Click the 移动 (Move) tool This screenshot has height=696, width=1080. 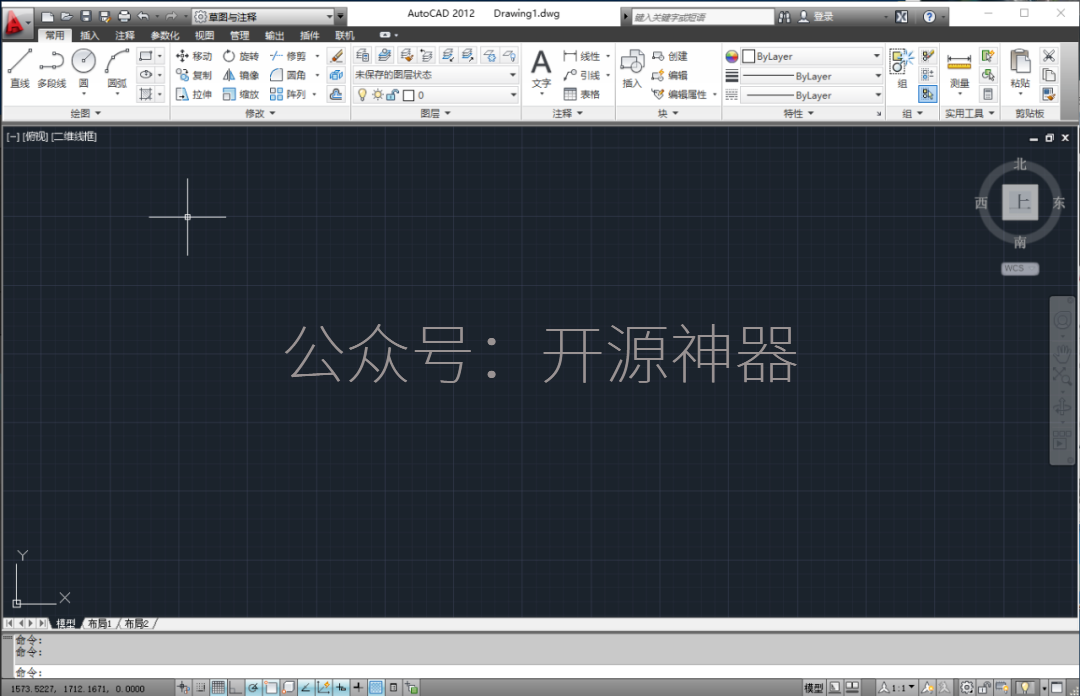[x=194, y=56]
